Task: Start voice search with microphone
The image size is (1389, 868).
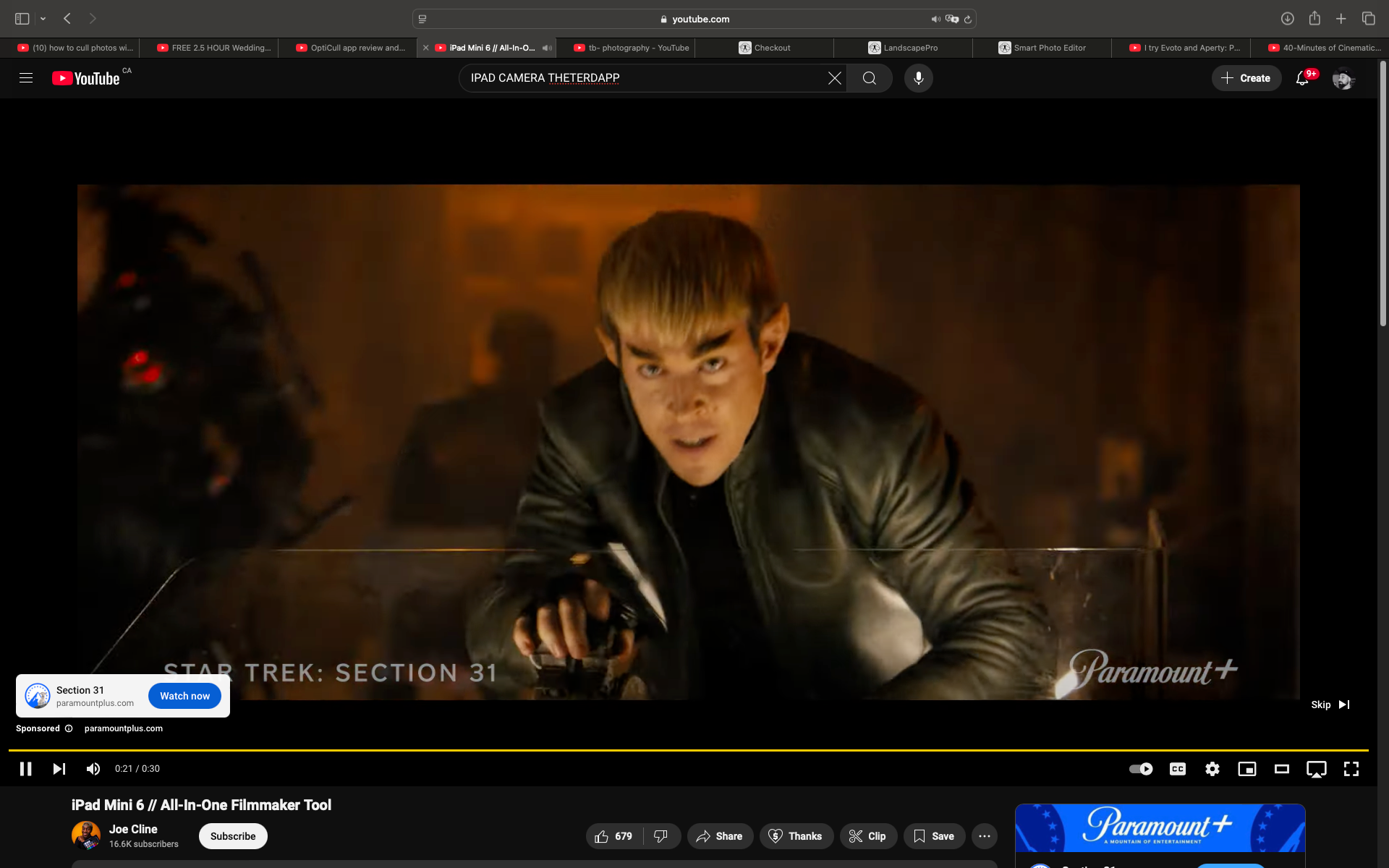Action: pos(918,78)
